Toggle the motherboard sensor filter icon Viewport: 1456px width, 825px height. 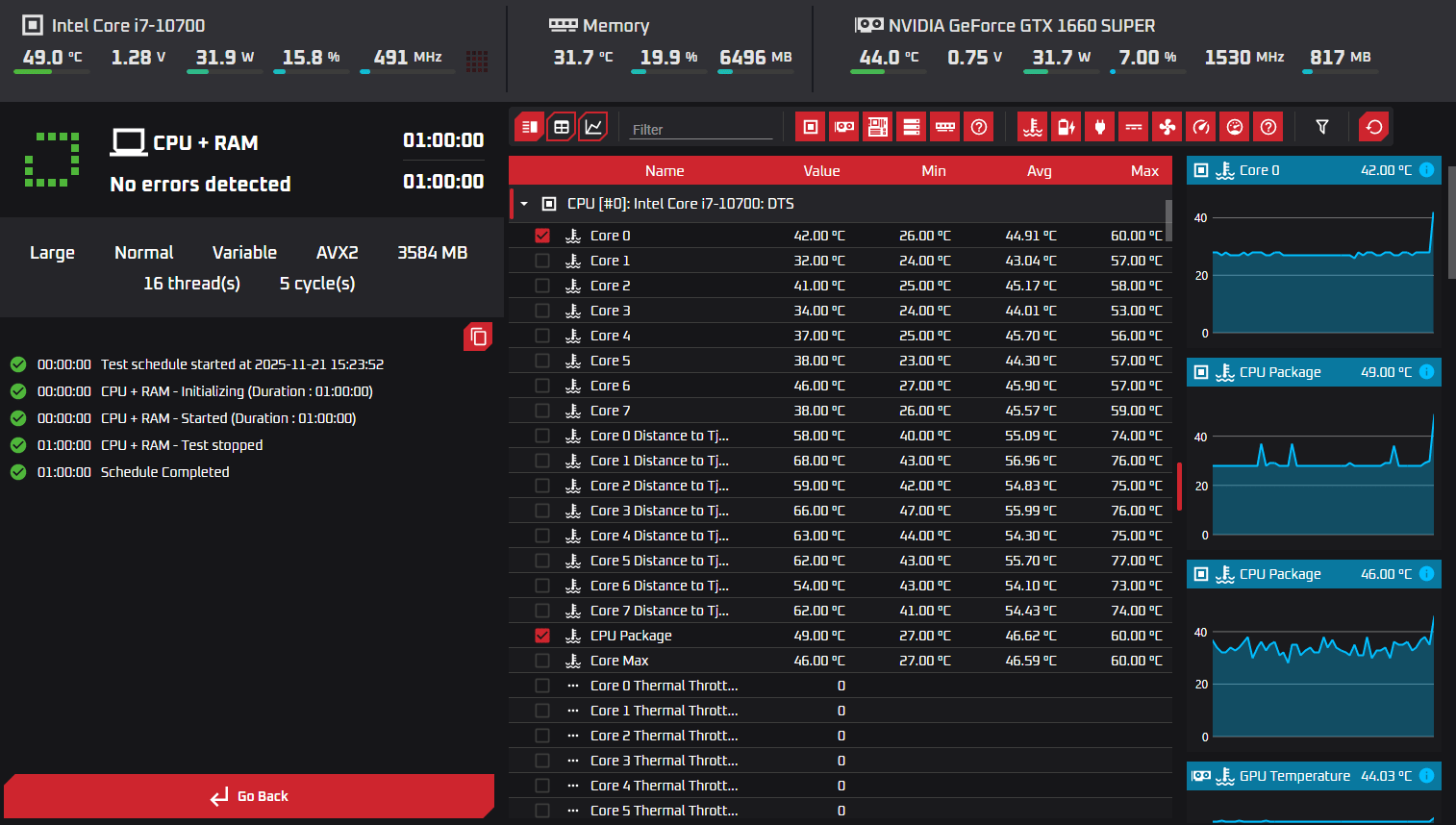pos(878,127)
